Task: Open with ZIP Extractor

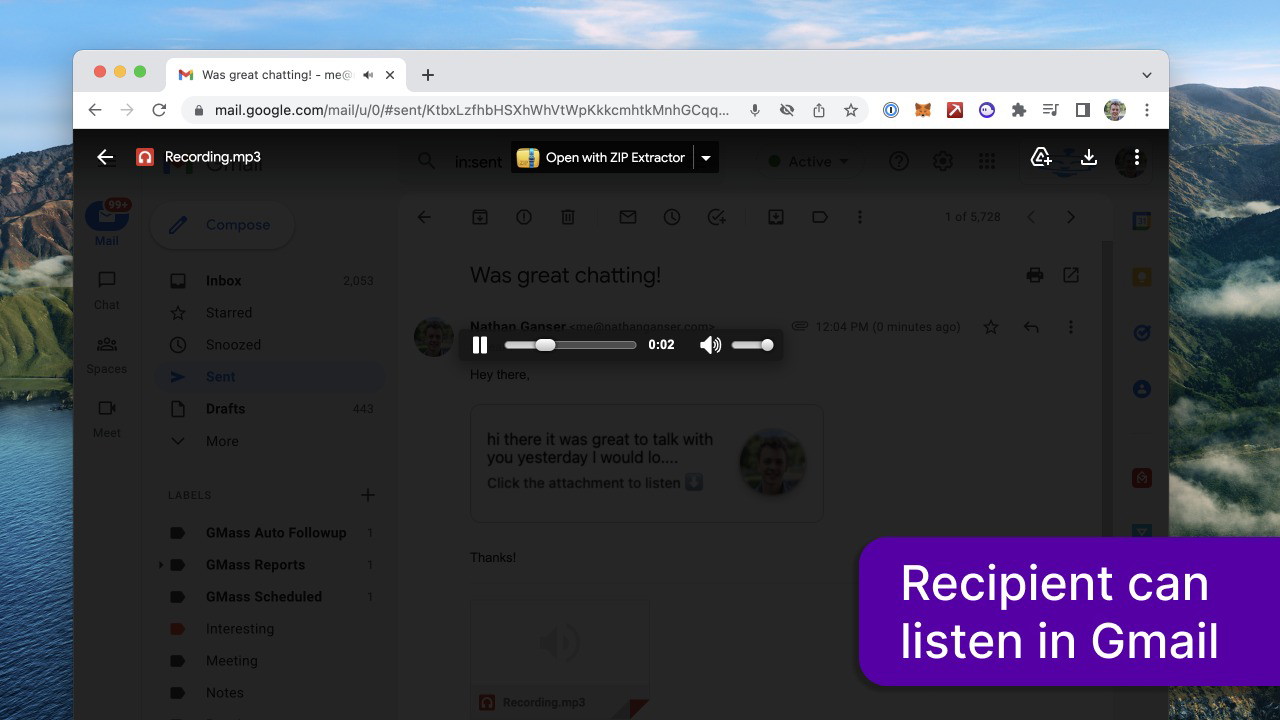Action: [602, 158]
